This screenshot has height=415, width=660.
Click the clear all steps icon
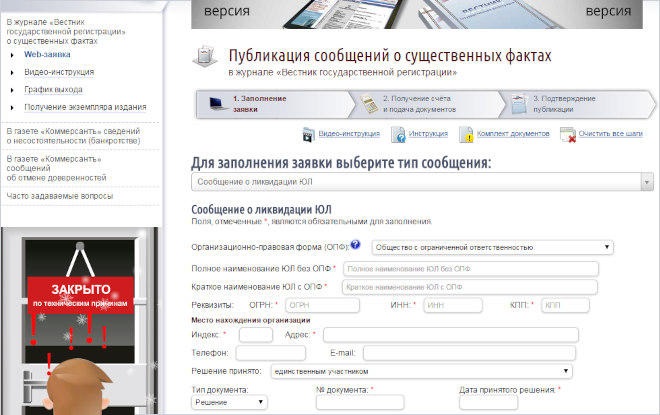567,134
